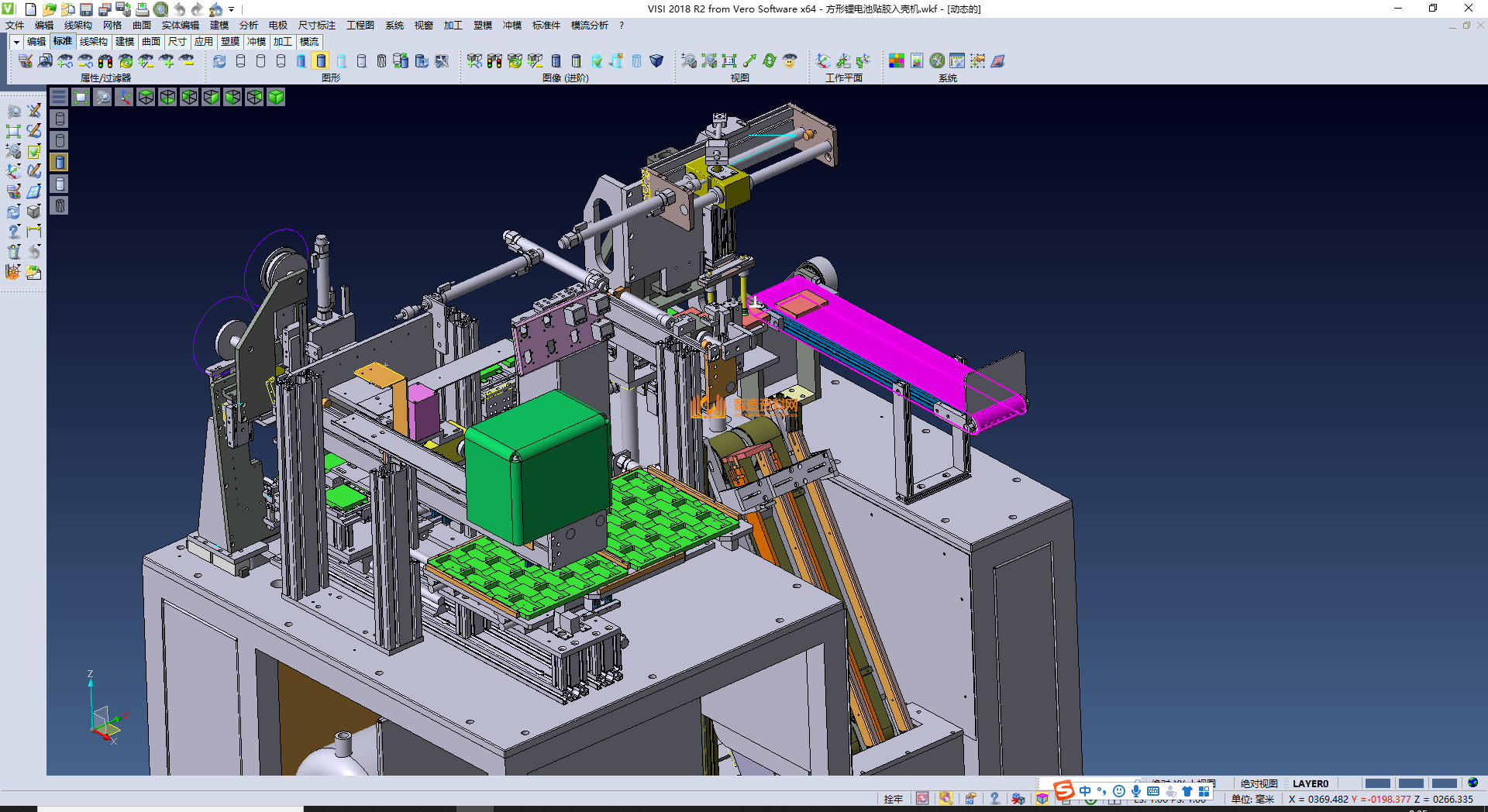The width and height of the screenshot is (1488, 812).
Task: Click the print icon in quick access toolbar
Action: click(142, 9)
